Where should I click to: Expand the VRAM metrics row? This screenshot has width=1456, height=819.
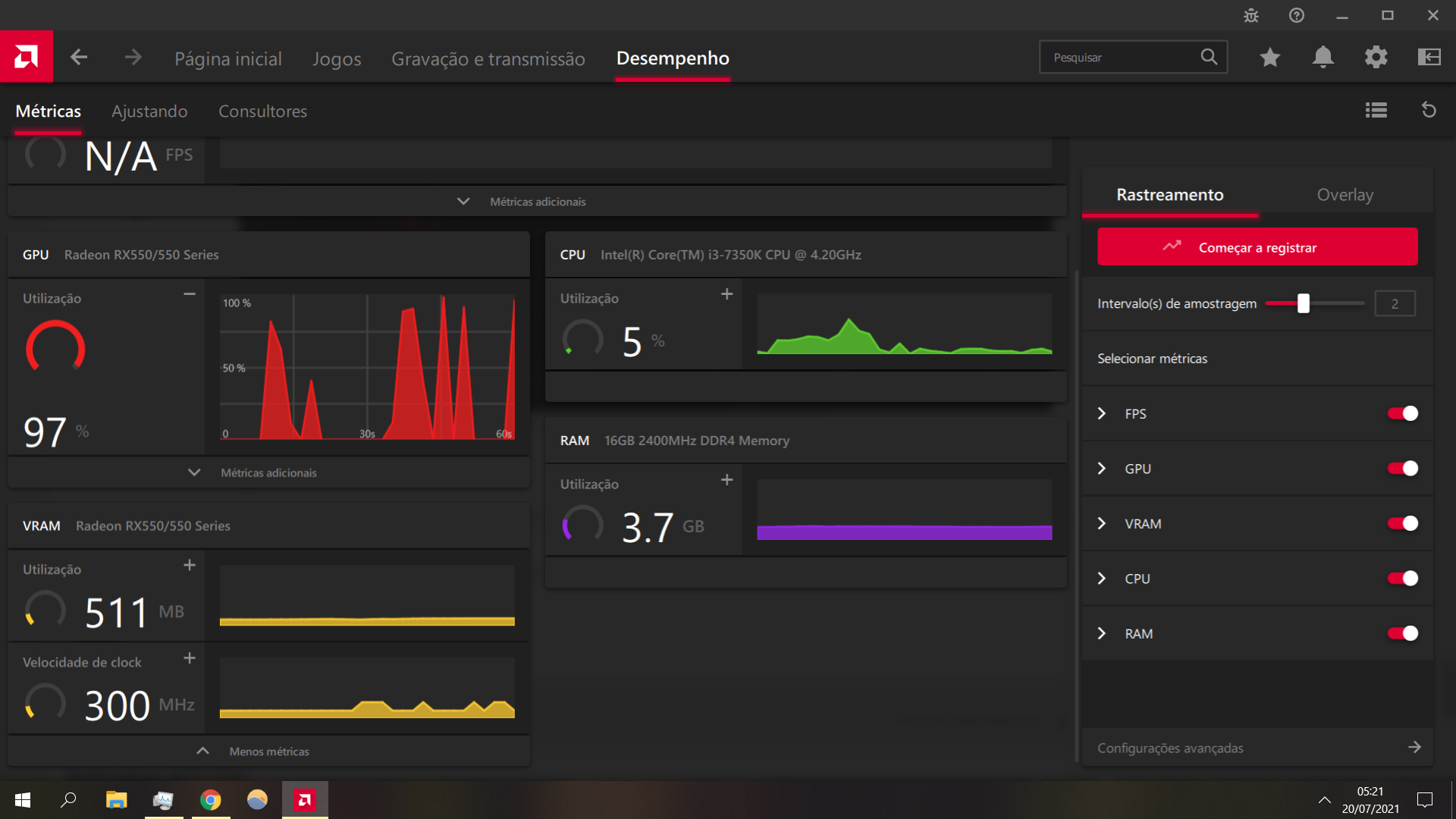pyautogui.click(x=1102, y=523)
